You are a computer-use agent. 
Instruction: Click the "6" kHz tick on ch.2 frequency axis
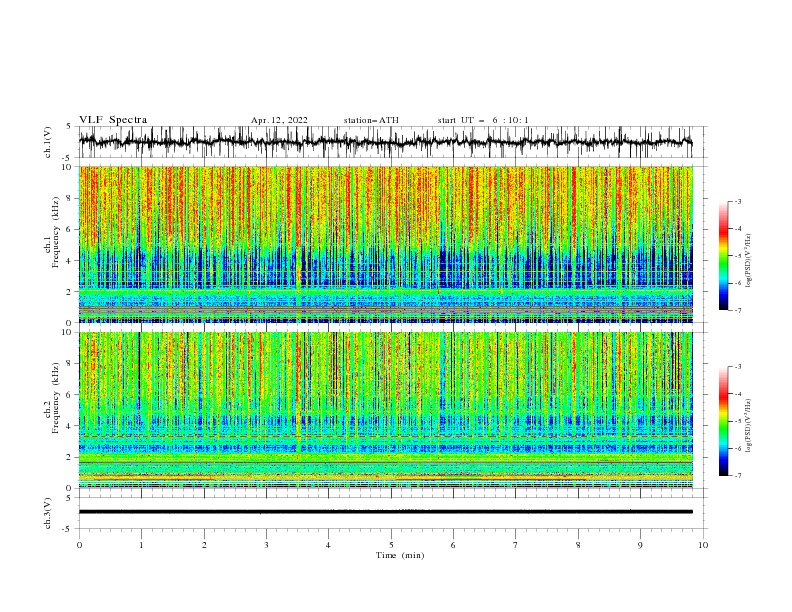coord(70,395)
